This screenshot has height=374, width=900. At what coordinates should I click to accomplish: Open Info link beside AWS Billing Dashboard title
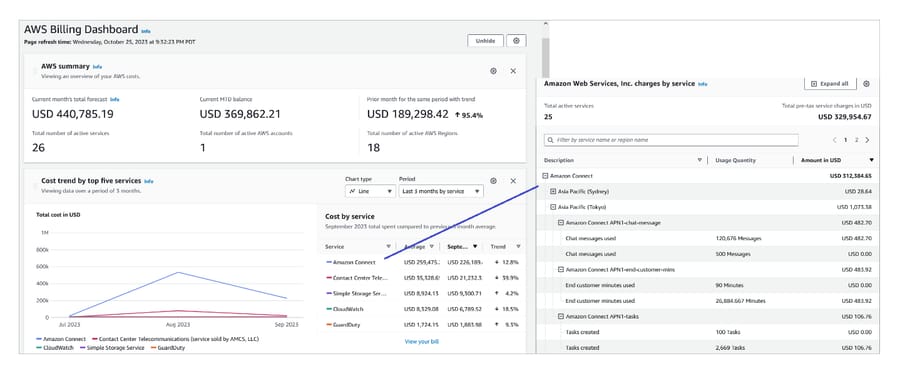coord(146,31)
